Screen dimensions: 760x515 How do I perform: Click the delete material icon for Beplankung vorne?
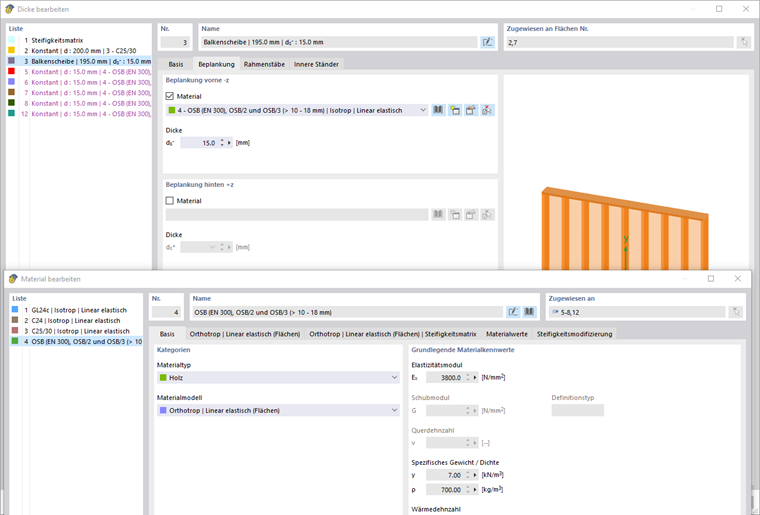(487, 110)
